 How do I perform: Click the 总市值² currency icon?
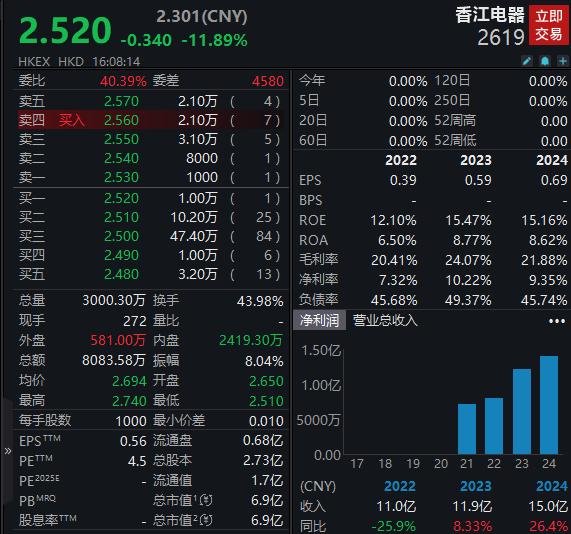(x=206, y=520)
